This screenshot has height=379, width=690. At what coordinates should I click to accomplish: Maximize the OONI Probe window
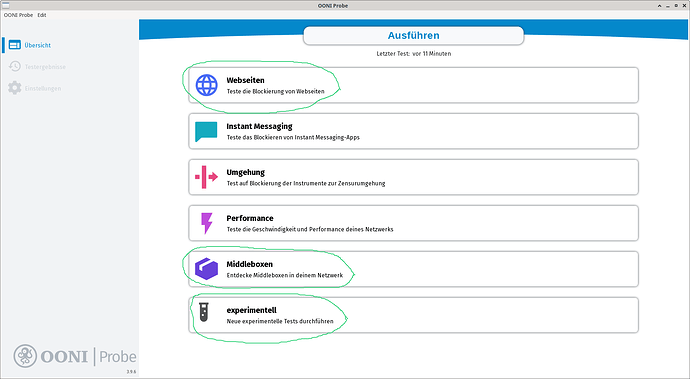676,6
